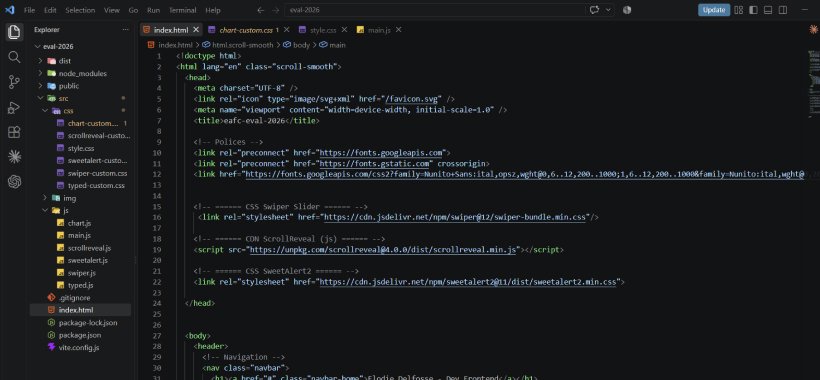Switch to the chart-custom.css tab

coord(246,30)
